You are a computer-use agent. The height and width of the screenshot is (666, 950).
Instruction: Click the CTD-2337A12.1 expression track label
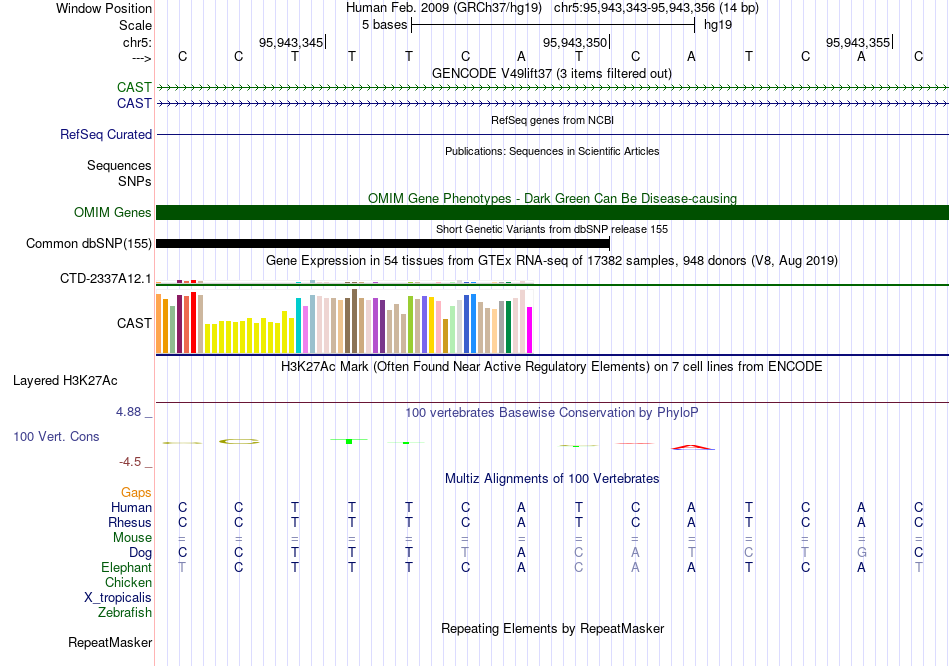tap(106, 278)
